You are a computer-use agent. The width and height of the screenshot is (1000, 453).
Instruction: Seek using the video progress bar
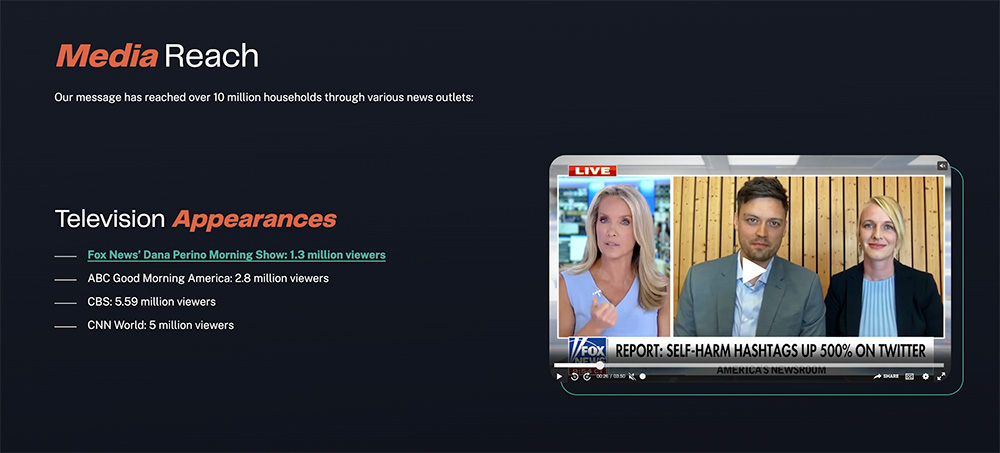(749, 365)
